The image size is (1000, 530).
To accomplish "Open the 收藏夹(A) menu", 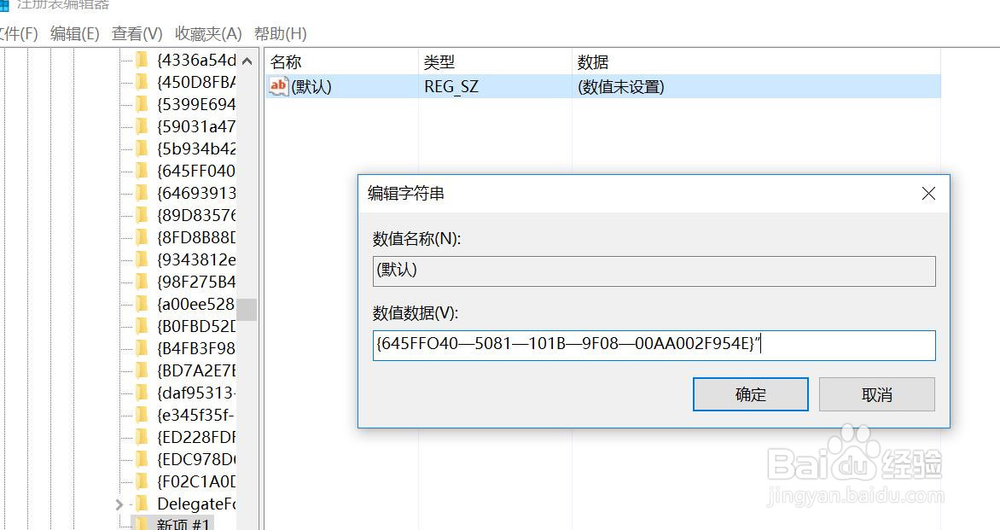I will (209, 33).
